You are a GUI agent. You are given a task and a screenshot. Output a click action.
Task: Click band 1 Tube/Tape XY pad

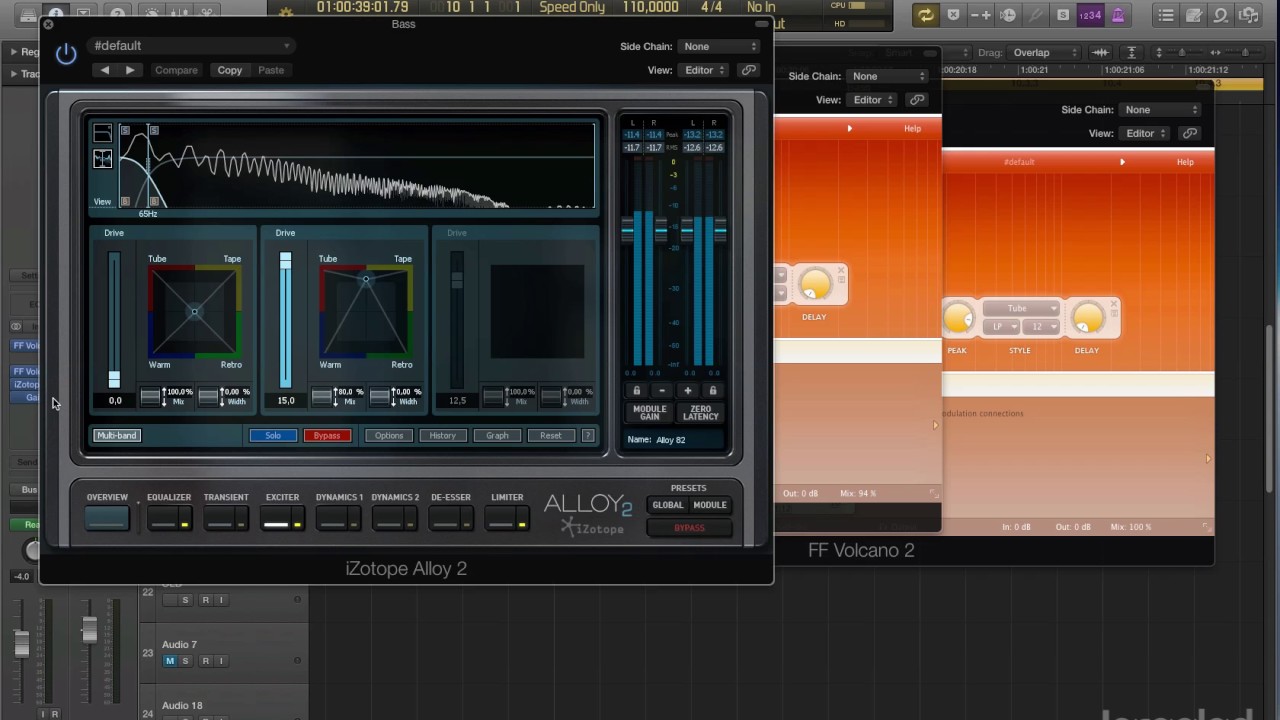click(194, 311)
